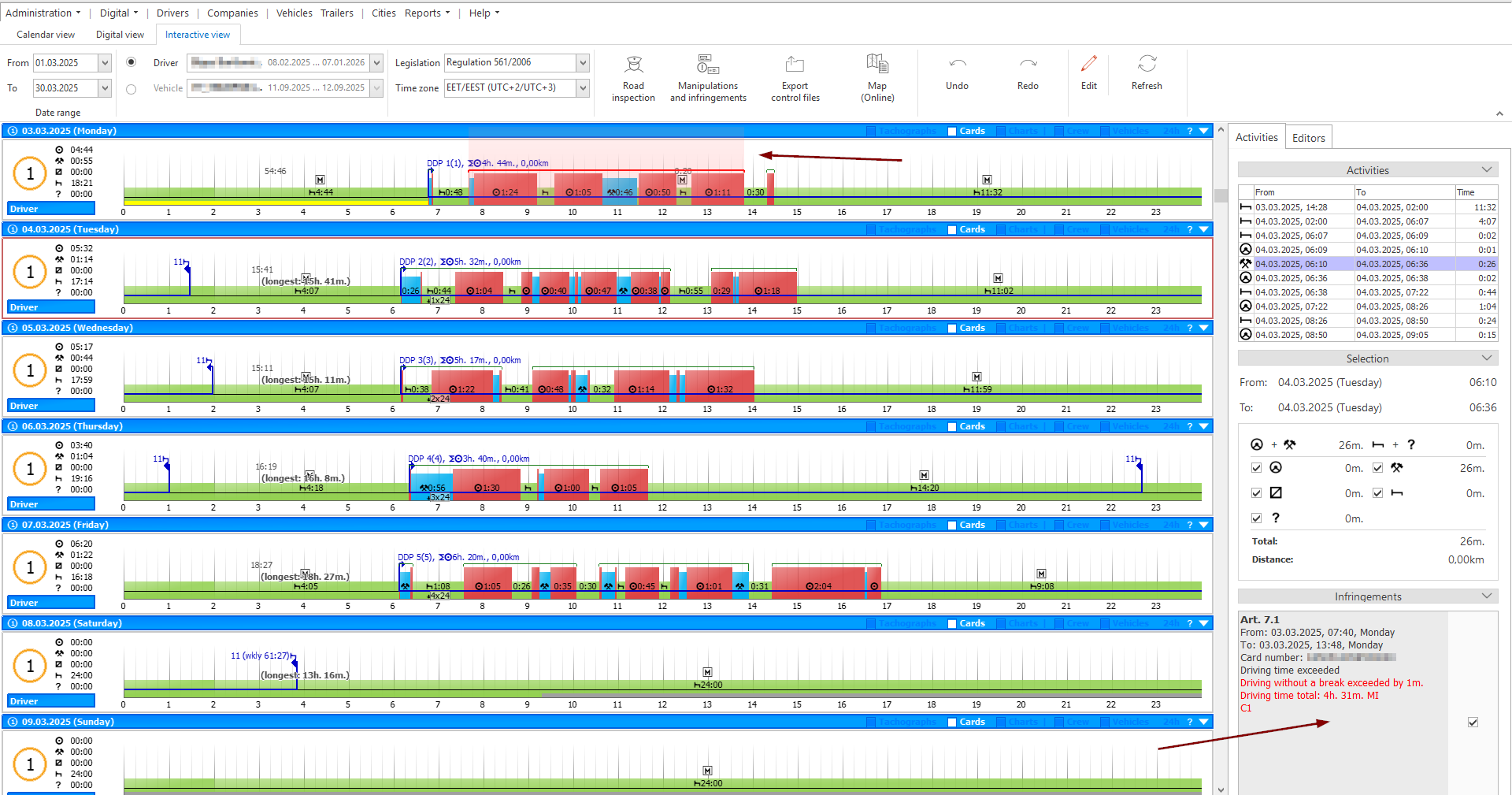Switch to the Editors tab
1512x795 pixels.
(1308, 138)
